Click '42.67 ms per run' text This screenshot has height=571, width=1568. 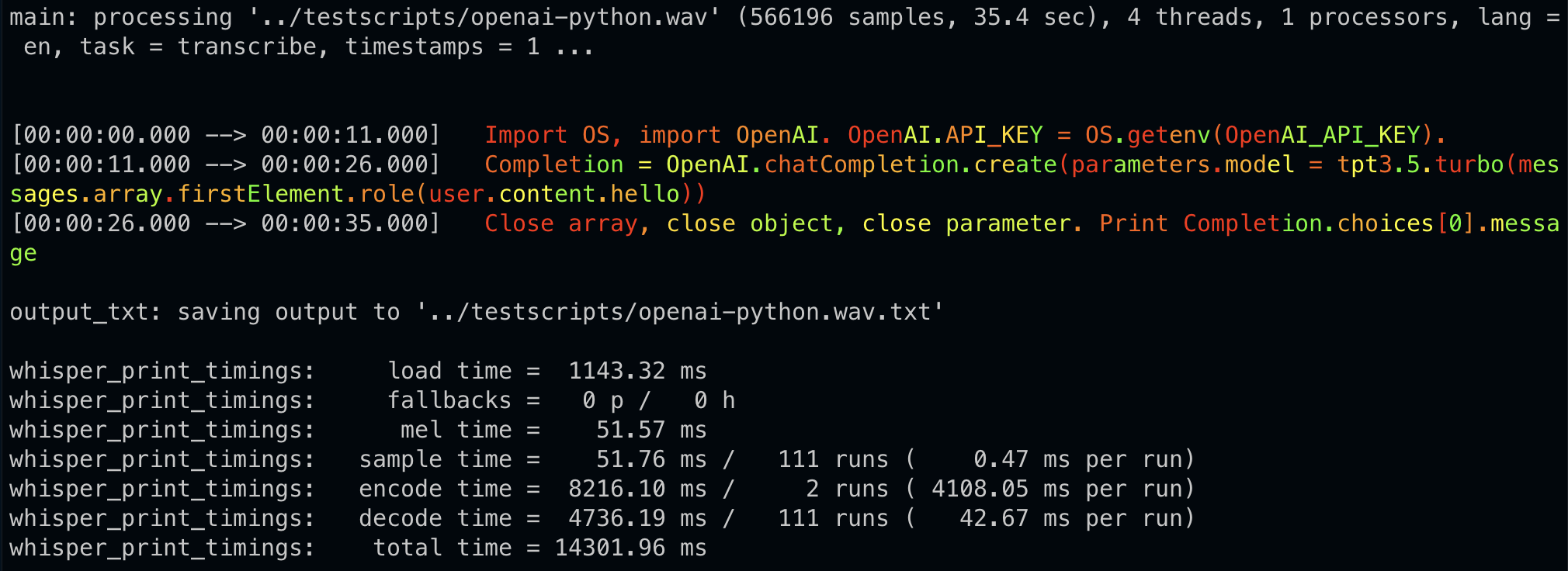point(1070,518)
